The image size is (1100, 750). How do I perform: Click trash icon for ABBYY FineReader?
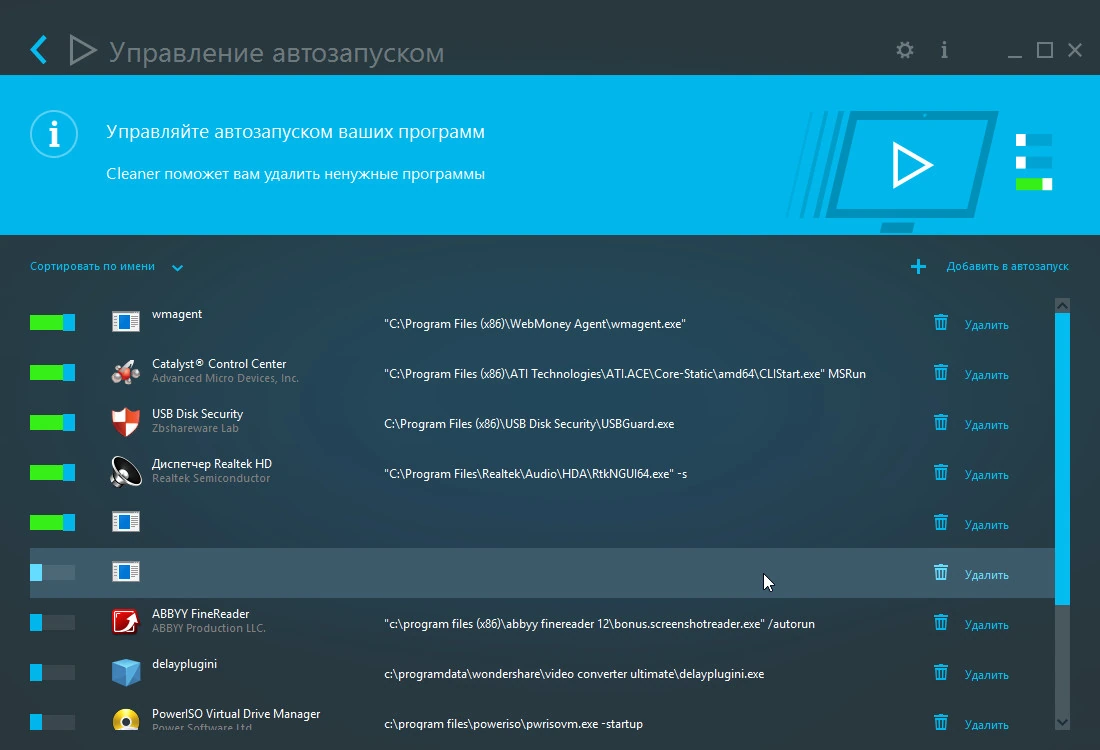[x=941, y=622]
